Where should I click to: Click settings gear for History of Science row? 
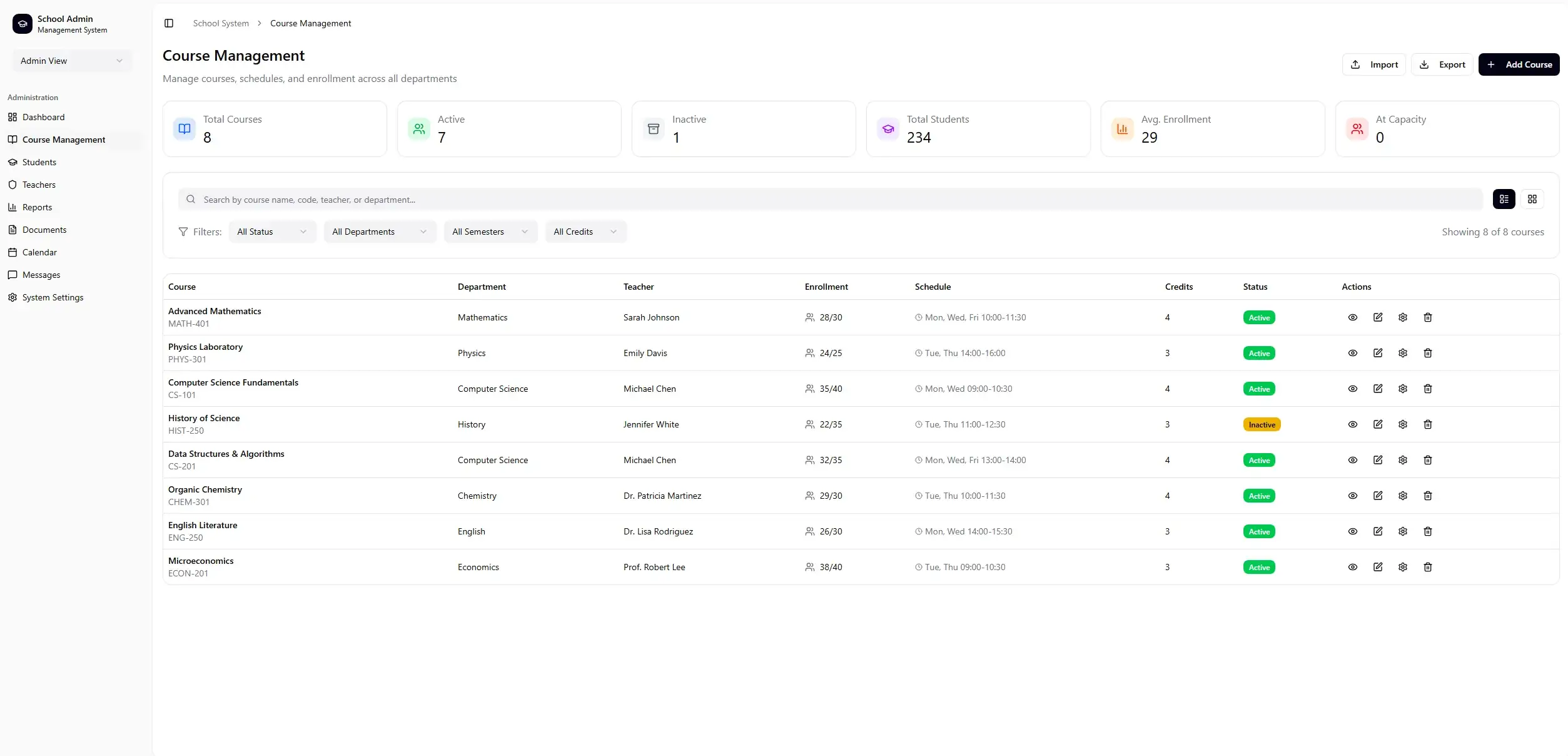(x=1402, y=424)
